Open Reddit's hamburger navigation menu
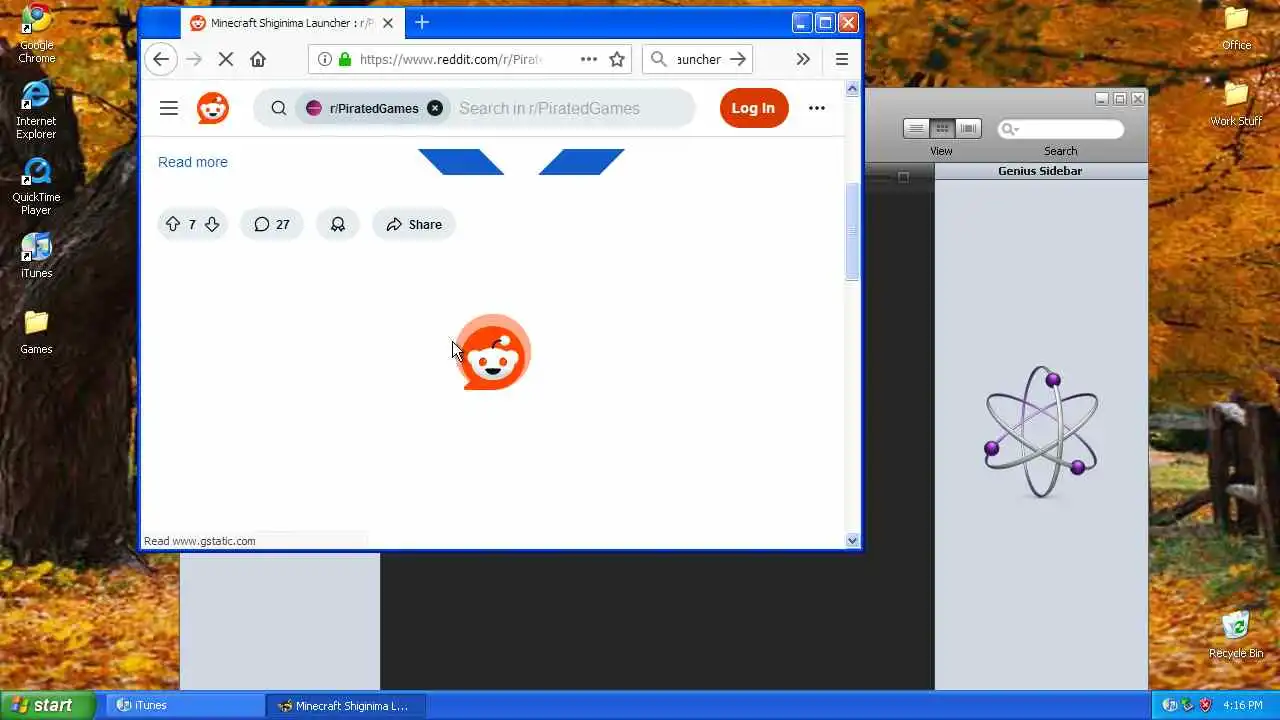 [x=169, y=108]
